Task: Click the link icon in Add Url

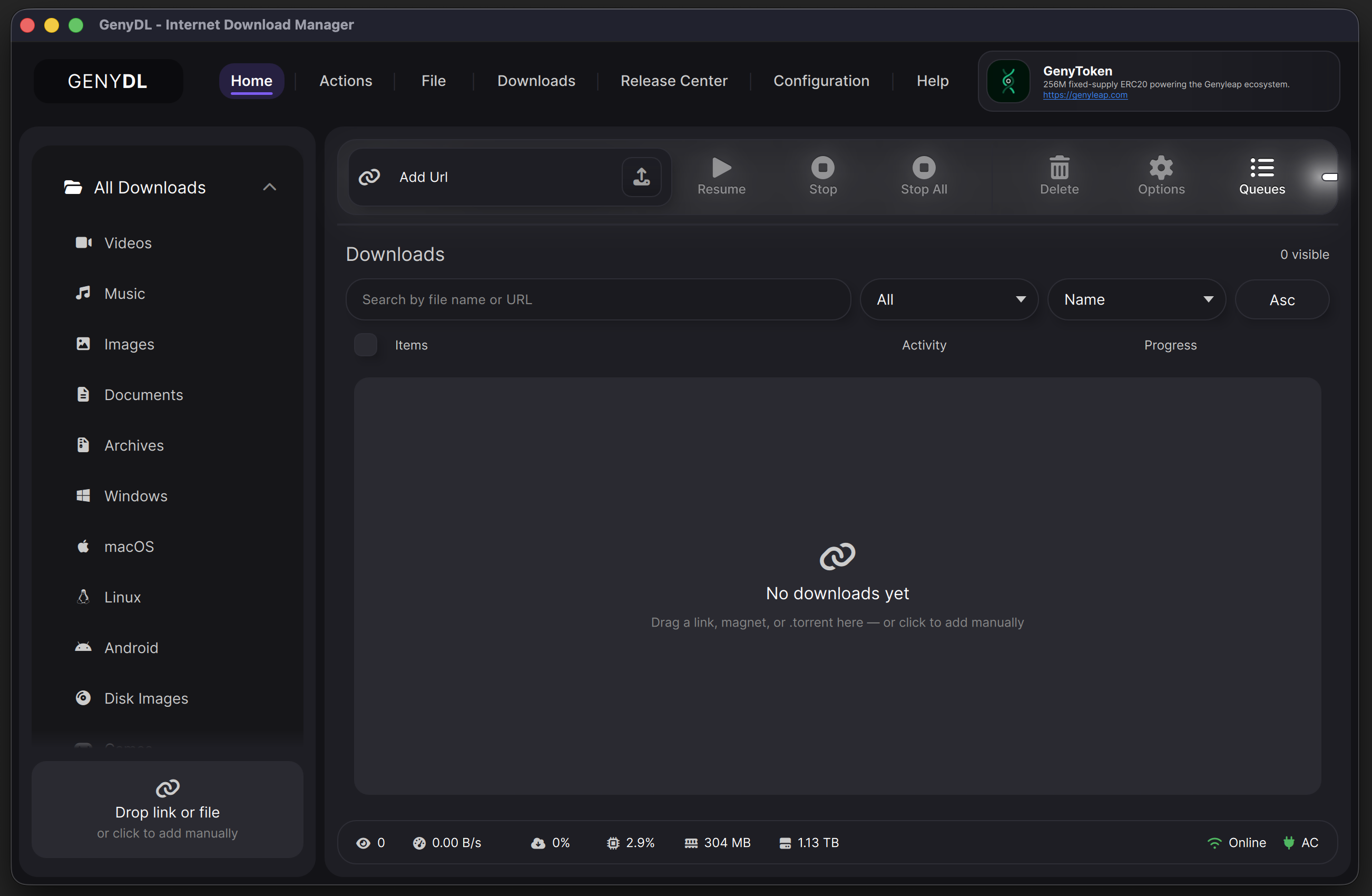Action: pyautogui.click(x=369, y=177)
